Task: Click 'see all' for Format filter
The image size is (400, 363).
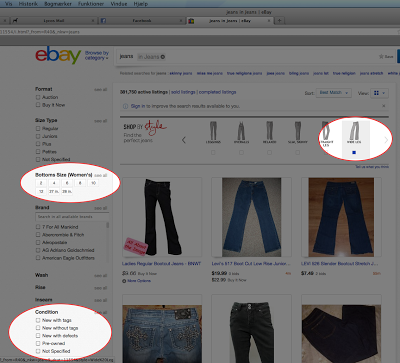Action: (x=100, y=90)
